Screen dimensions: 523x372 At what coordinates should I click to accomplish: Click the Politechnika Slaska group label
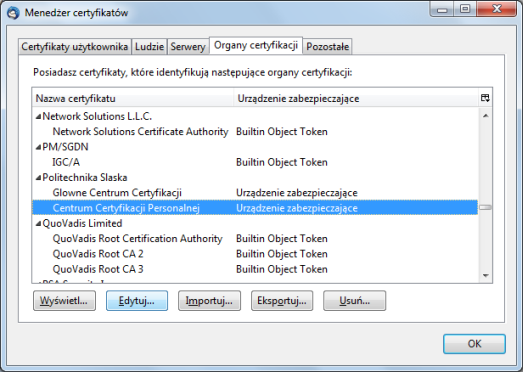[x=85, y=178]
